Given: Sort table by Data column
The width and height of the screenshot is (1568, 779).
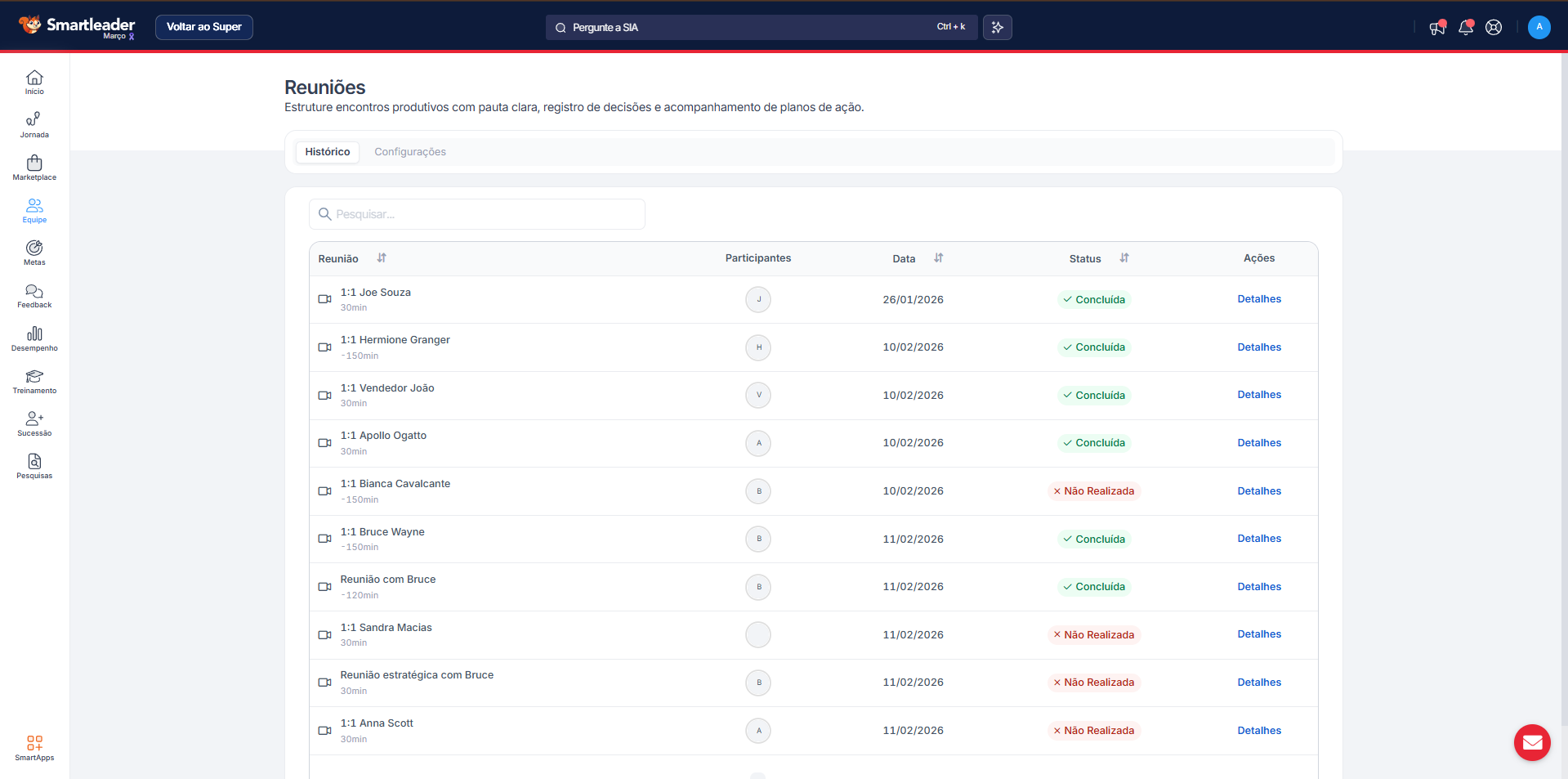Looking at the screenshot, I should (x=939, y=258).
